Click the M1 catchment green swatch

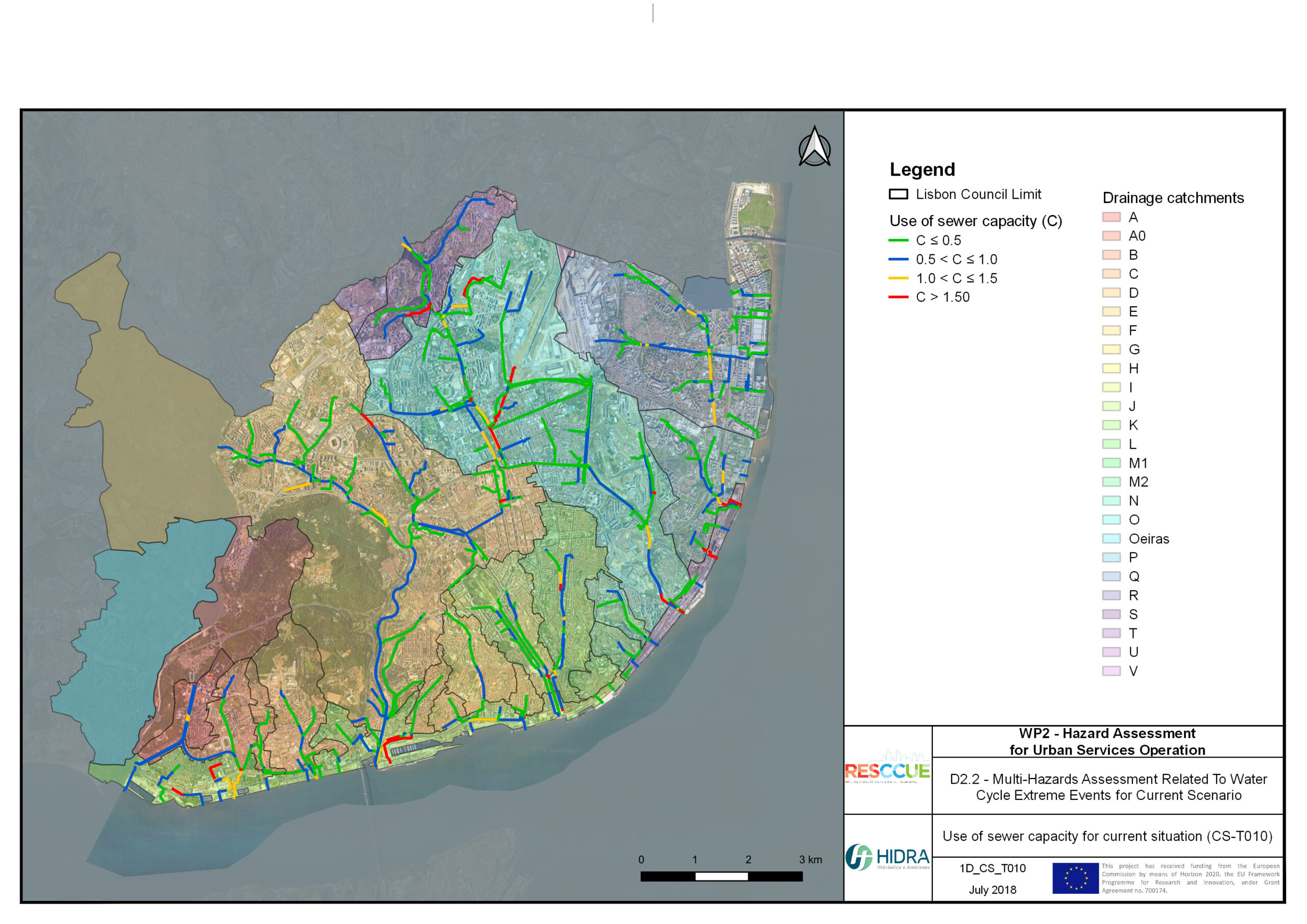pos(1111,464)
